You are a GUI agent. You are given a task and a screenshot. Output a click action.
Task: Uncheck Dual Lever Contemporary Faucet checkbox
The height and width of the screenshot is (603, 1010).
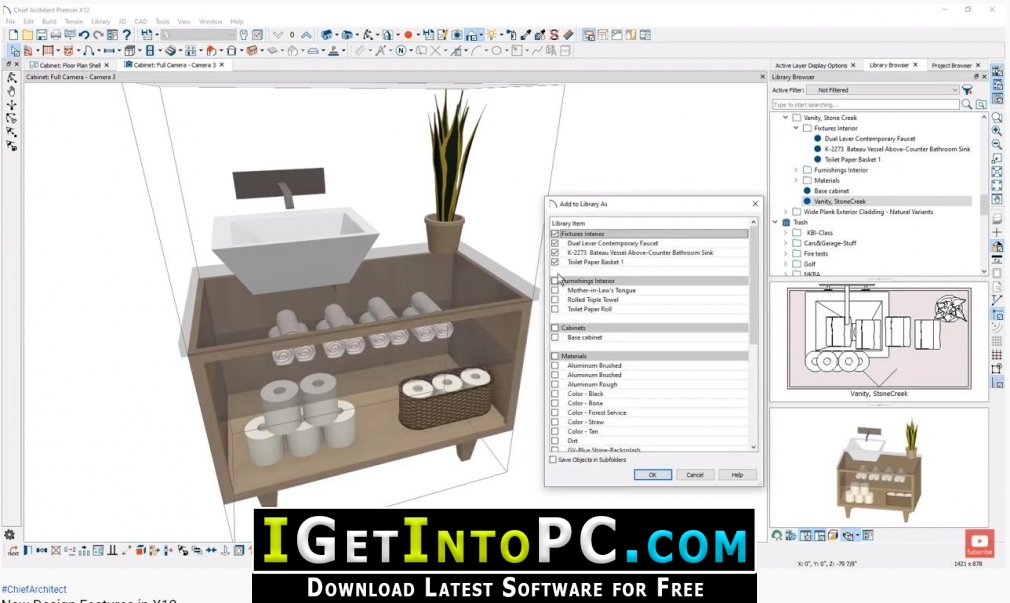click(555, 244)
